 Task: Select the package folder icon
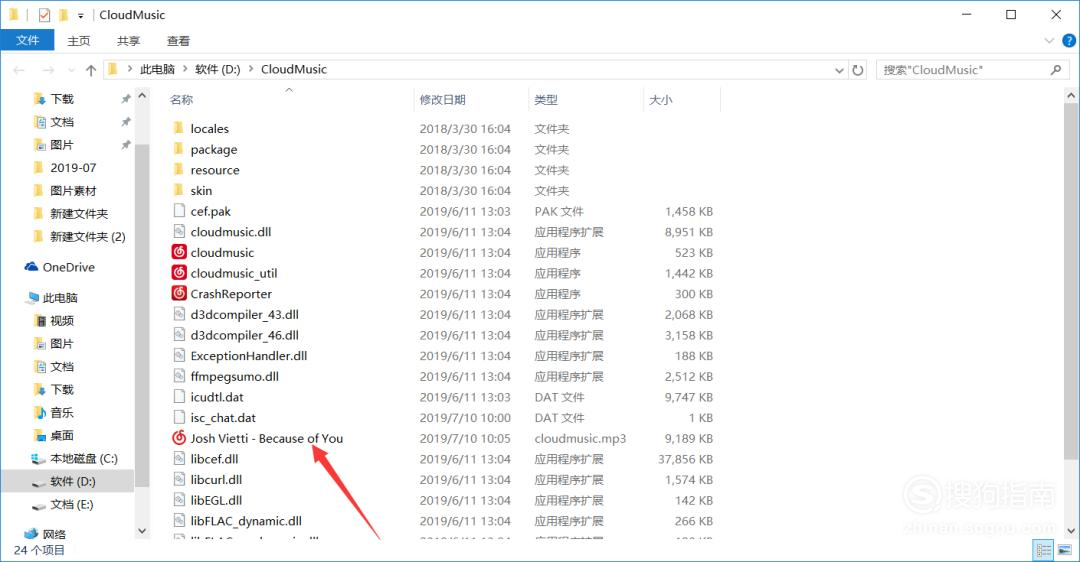point(178,149)
